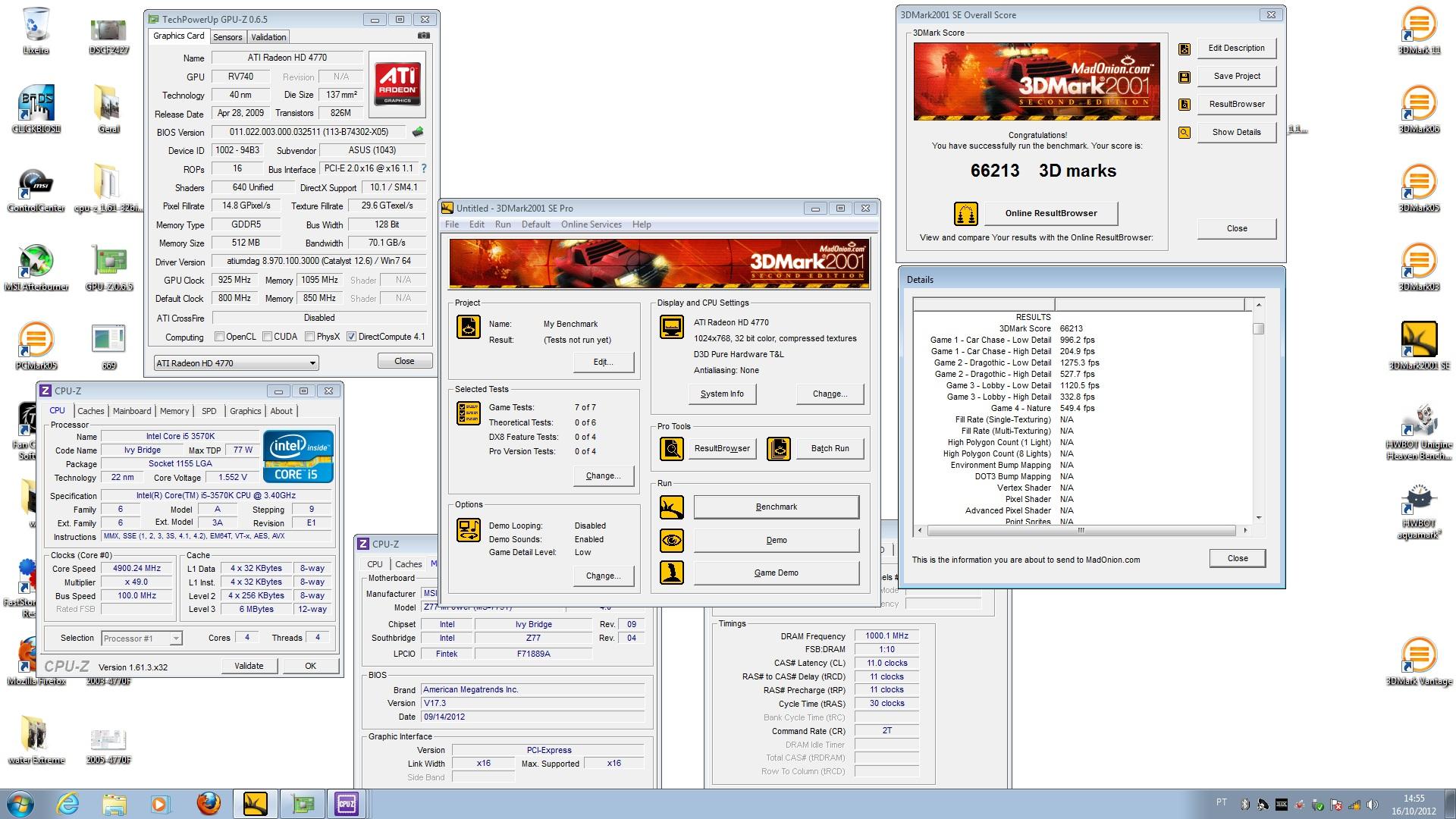Open Mainboard tab in front CPU-Z window
The height and width of the screenshot is (819, 1456).
[x=132, y=411]
